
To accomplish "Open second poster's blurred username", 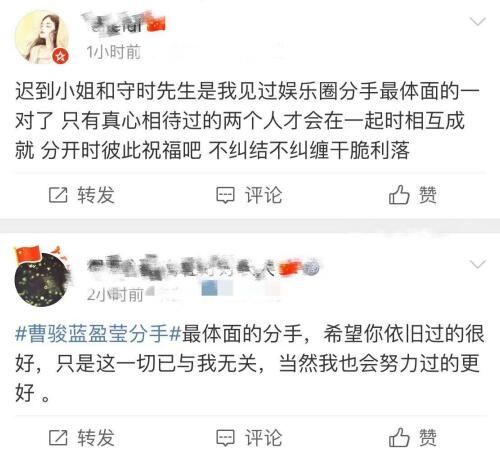I will pyautogui.click(x=182, y=267).
